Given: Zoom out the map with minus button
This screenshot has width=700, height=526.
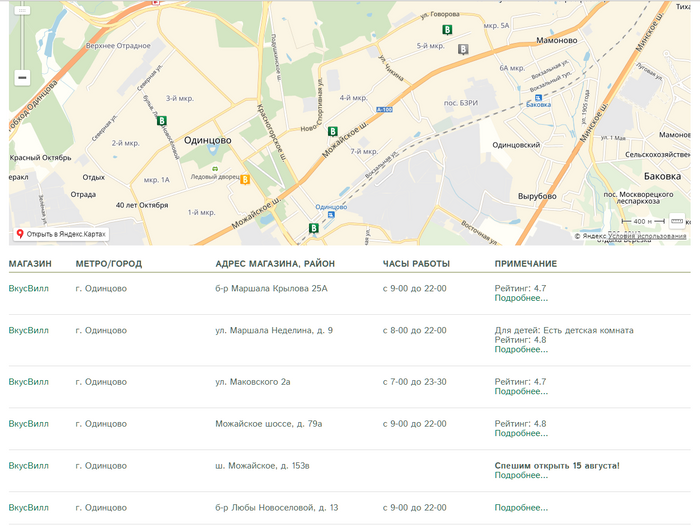Looking at the screenshot, I should click(x=22, y=78).
